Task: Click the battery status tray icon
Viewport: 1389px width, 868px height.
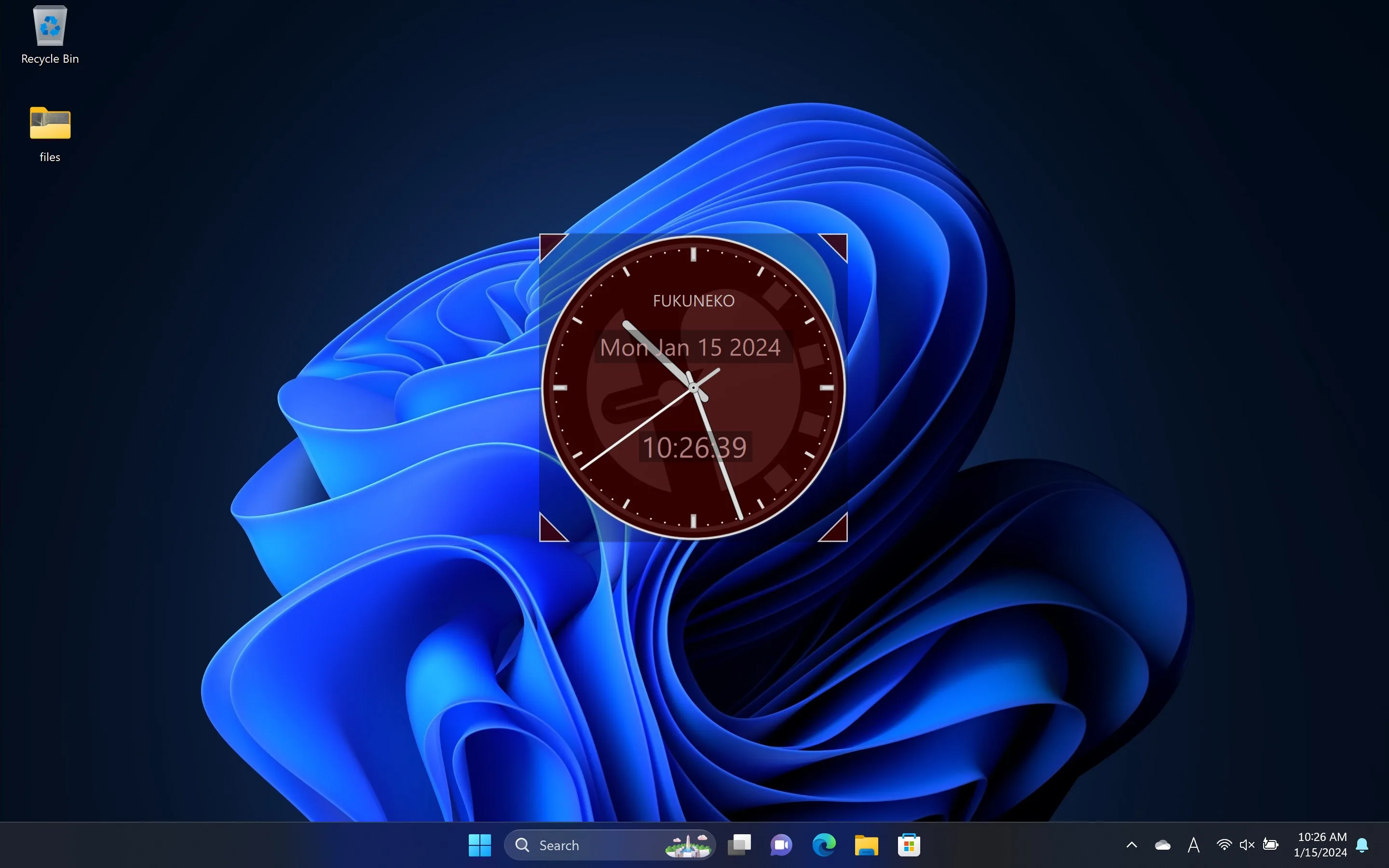Action: pyautogui.click(x=1271, y=845)
